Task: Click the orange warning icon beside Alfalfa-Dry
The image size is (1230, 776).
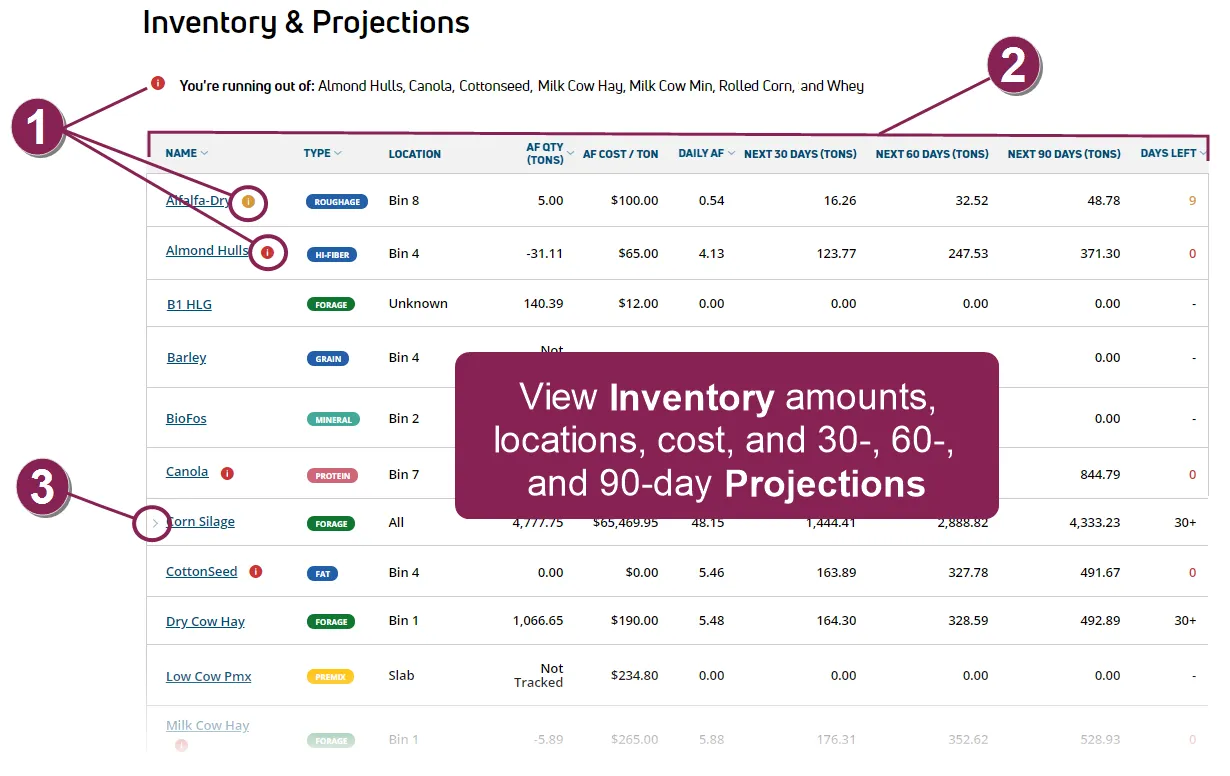Action: (249, 201)
